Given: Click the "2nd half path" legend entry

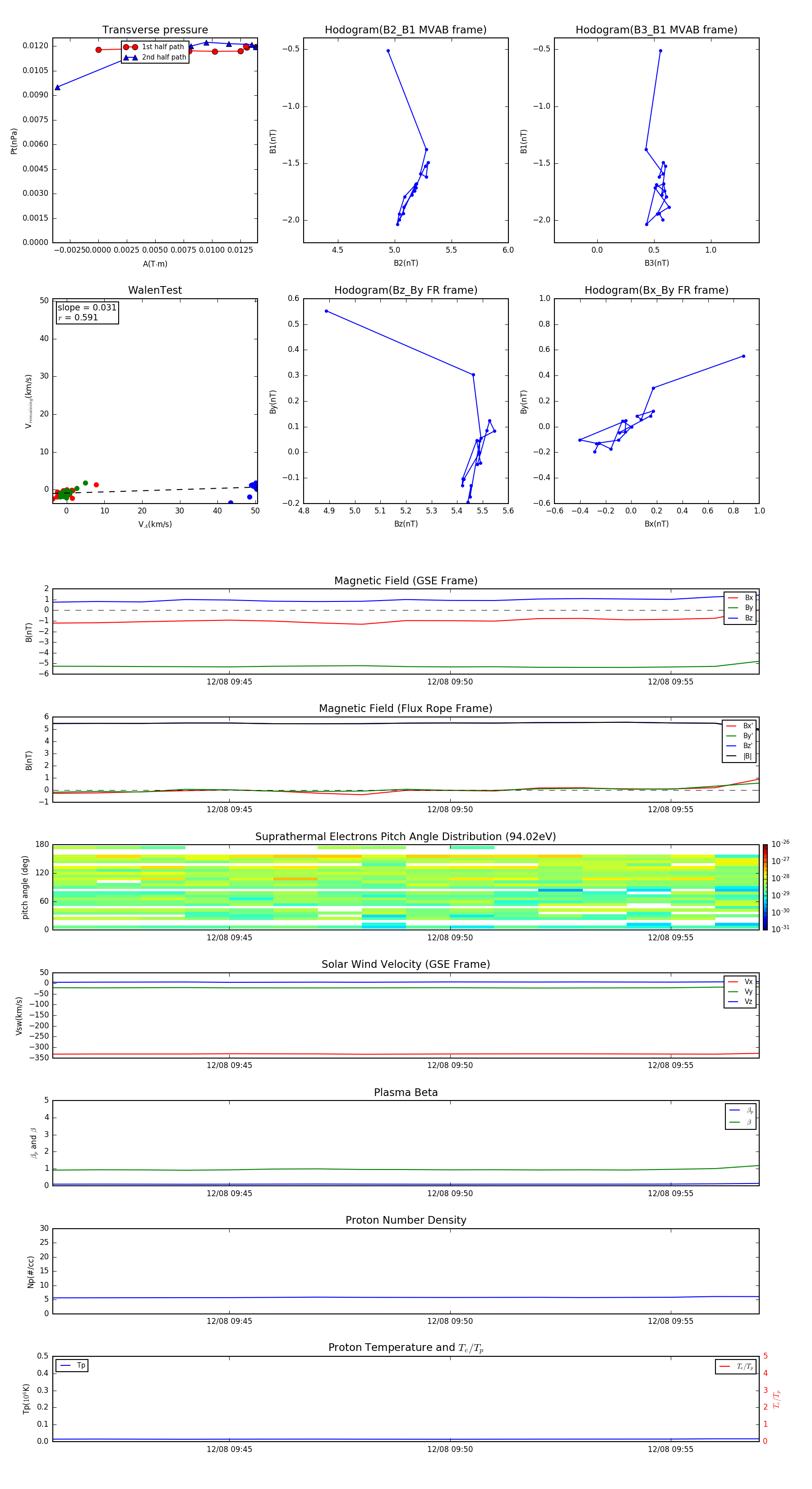Looking at the screenshot, I should click(154, 57).
